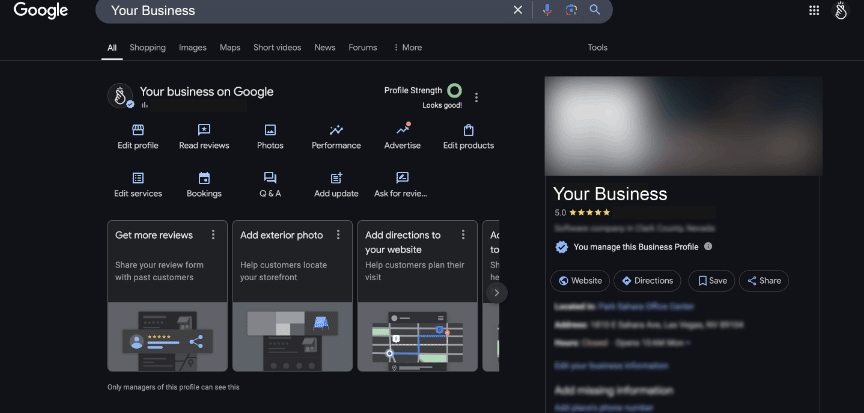Open Edit profile
The height and width of the screenshot is (413, 864).
tap(138, 137)
